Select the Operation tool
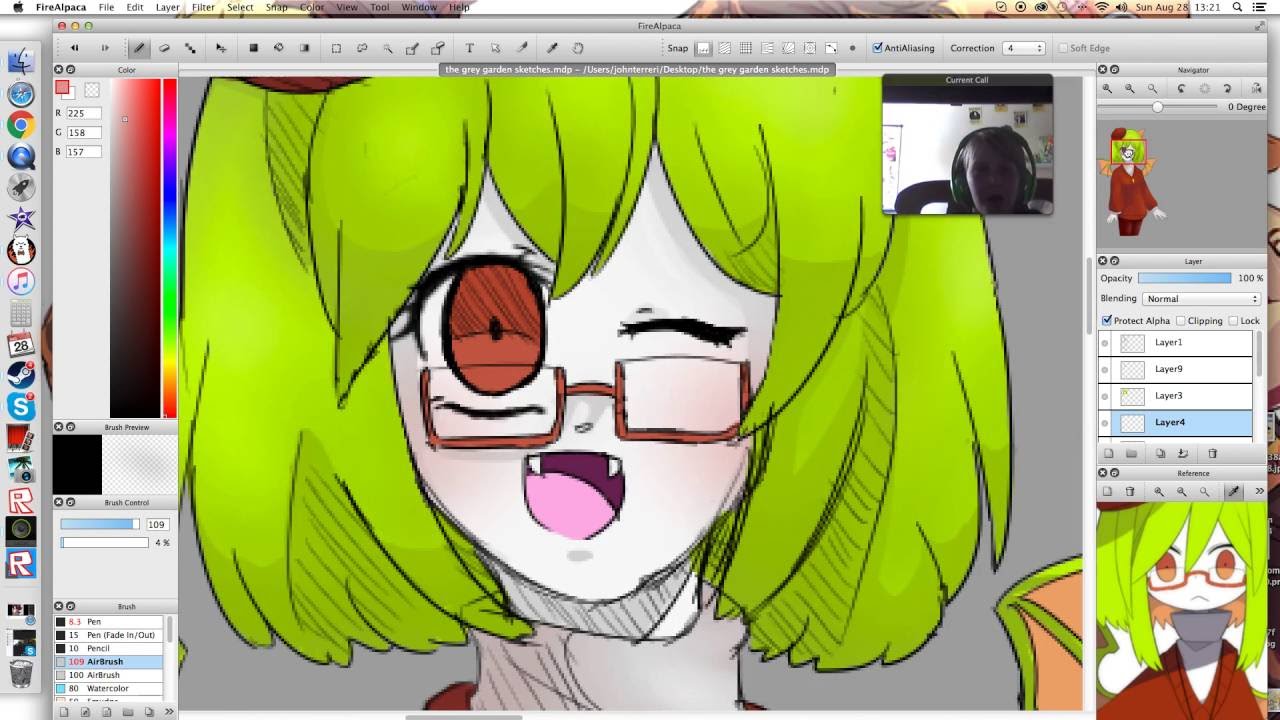This screenshot has width=1280, height=720. click(x=495, y=48)
